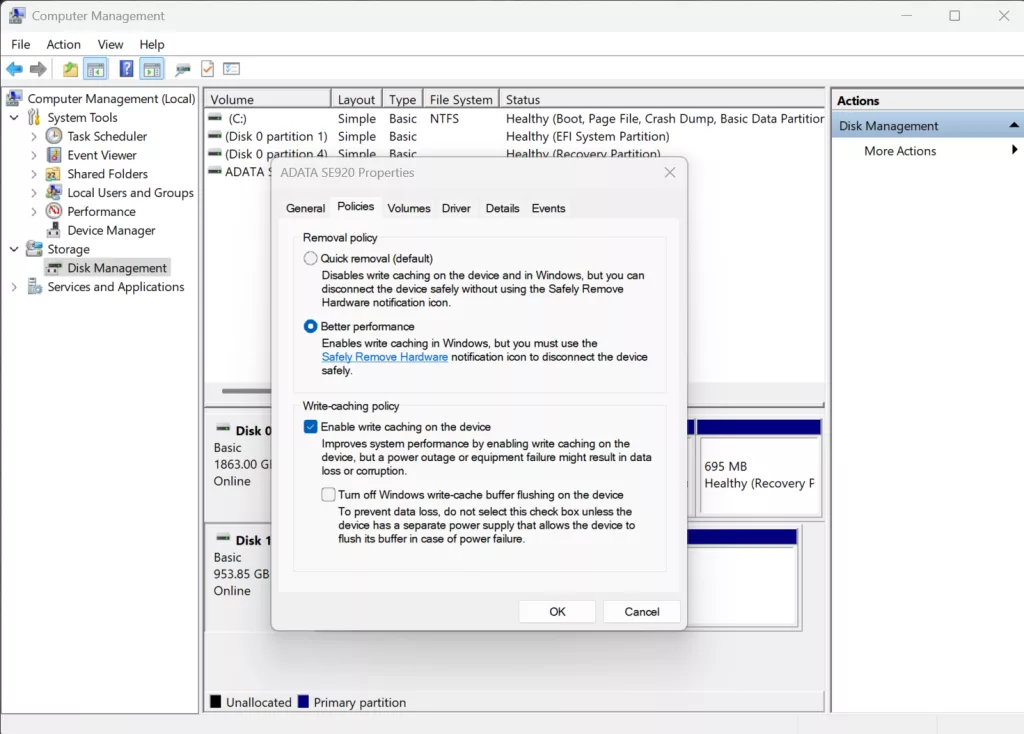Screen dimensions: 1024x734
Task: Click the 695 MB Recovery partition block
Action: pyautogui.click(x=760, y=468)
